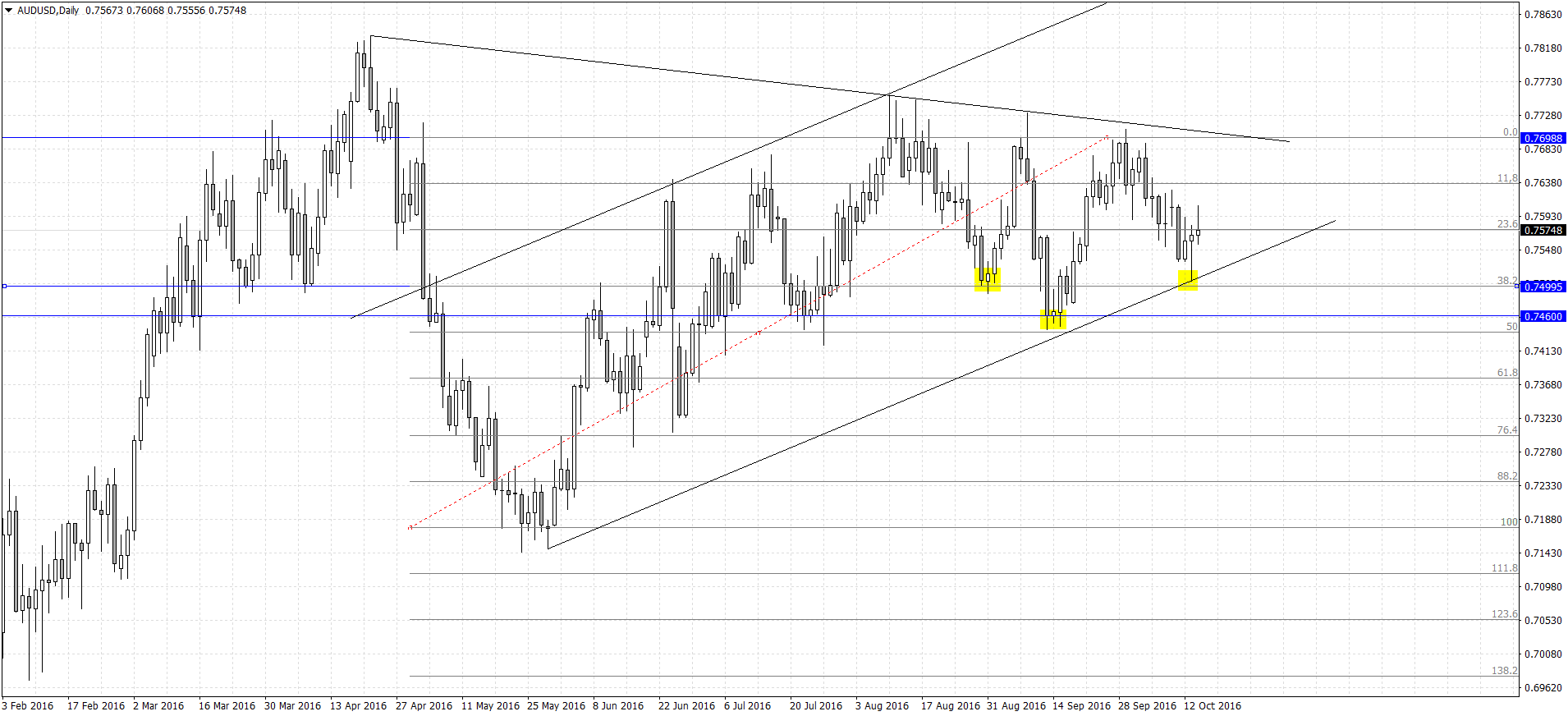Click the blue 0.76988 price tag
Image resolution: width=1568 pixels, height=716 pixels.
click(x=1543, y=138)
